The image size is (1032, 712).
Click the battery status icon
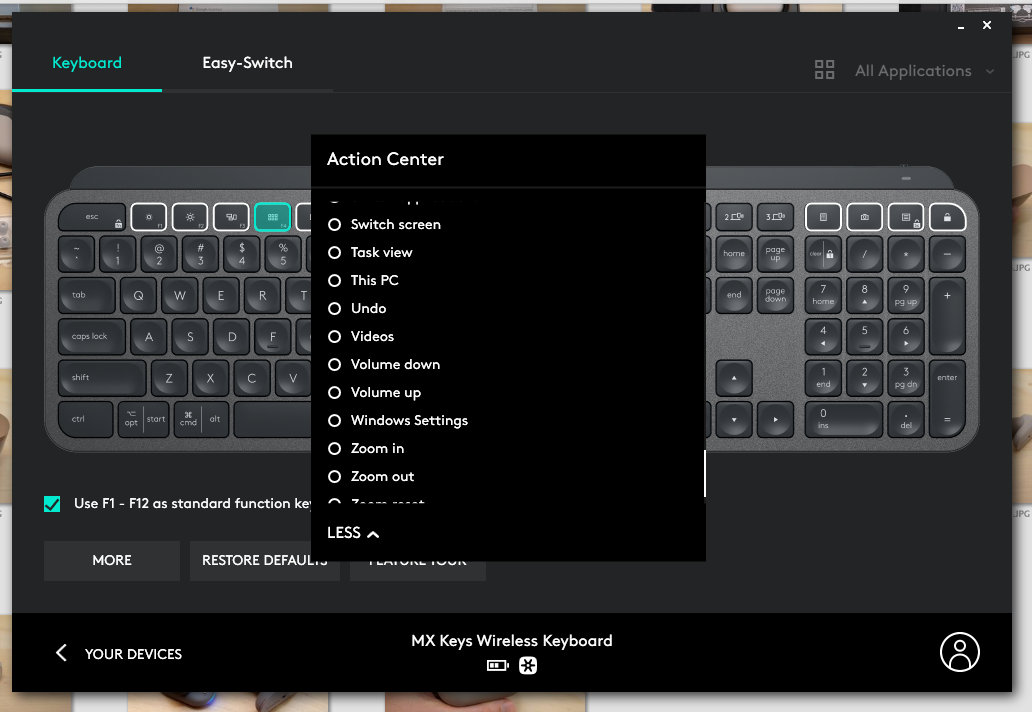pyautogui.click(x=498, y=666)
